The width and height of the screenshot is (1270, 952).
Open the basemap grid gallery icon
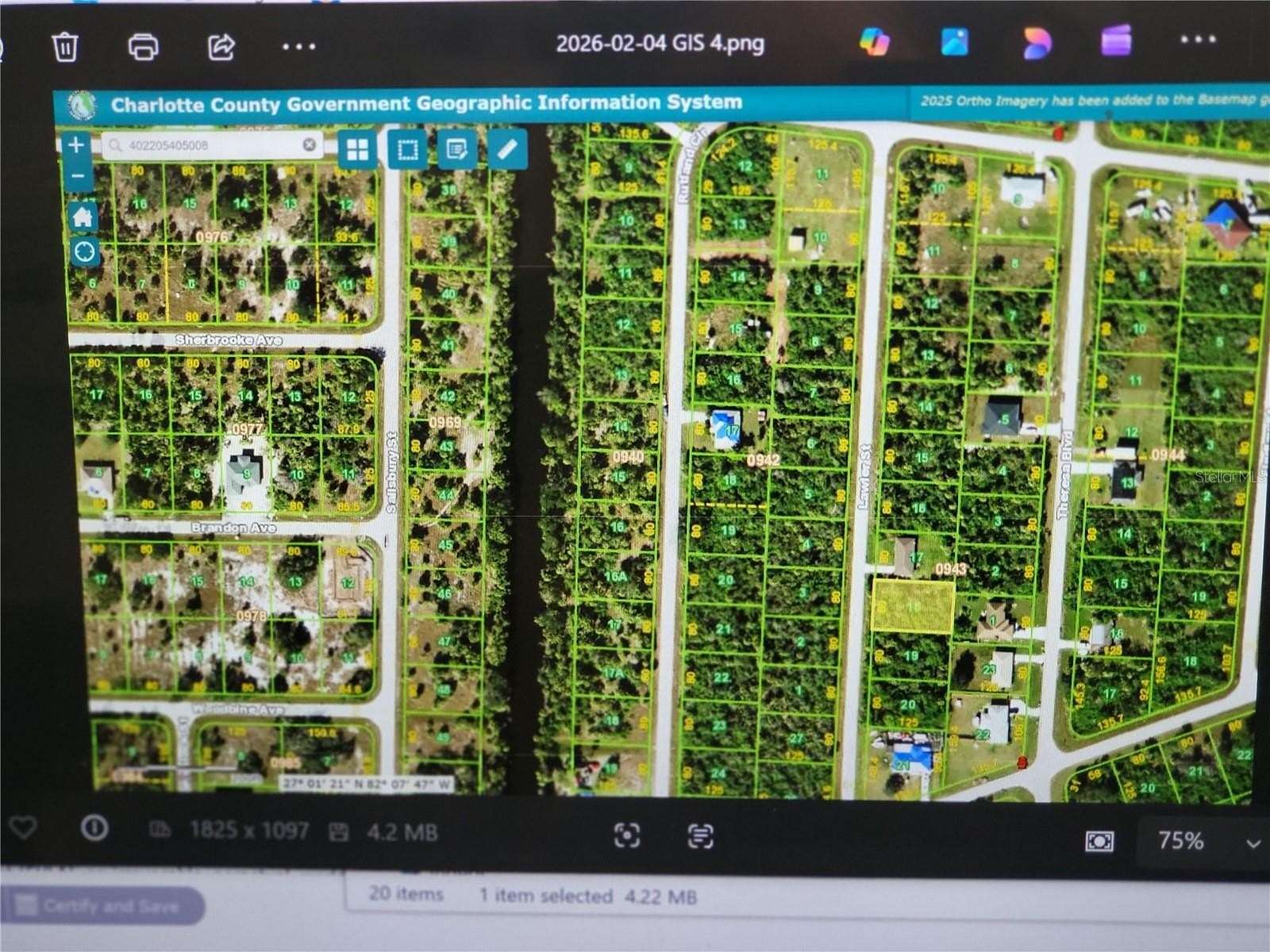pyautogui.click(x=356, y=148)
